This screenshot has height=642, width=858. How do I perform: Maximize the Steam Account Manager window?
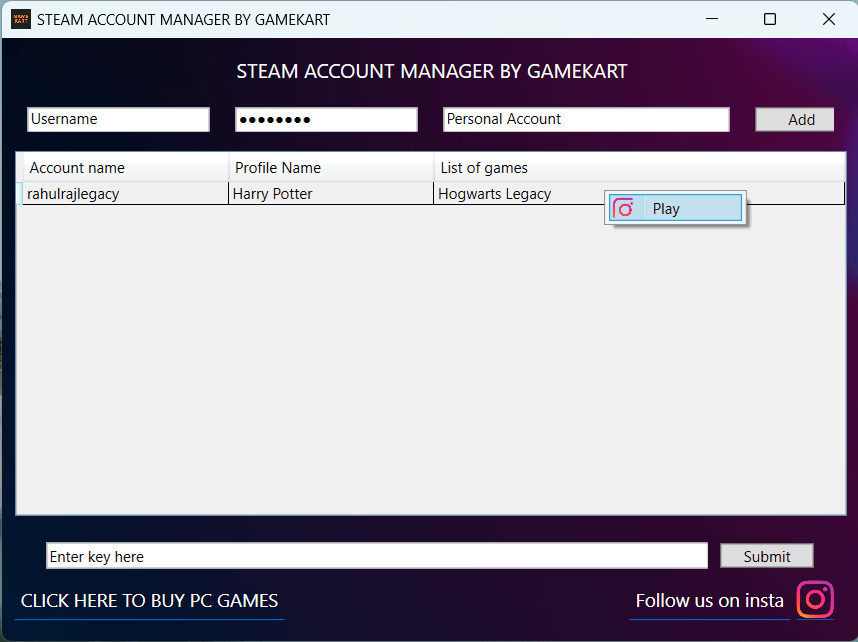tap(770, 19)
